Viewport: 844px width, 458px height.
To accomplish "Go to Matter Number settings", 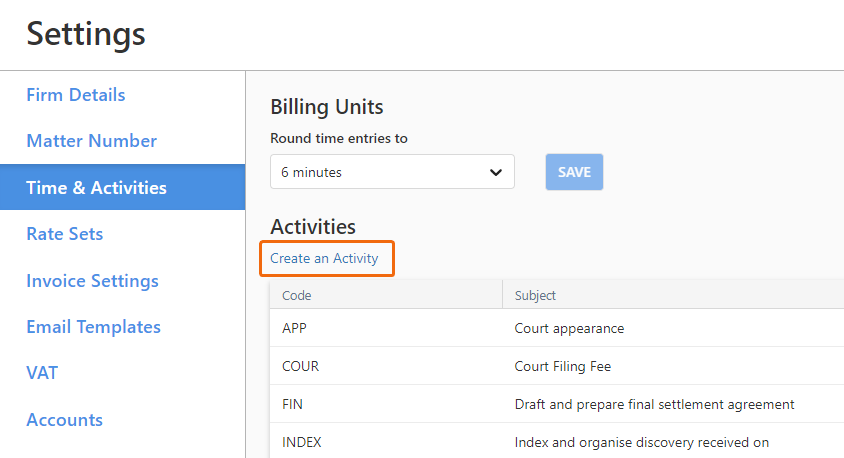I will click(92, 140).
